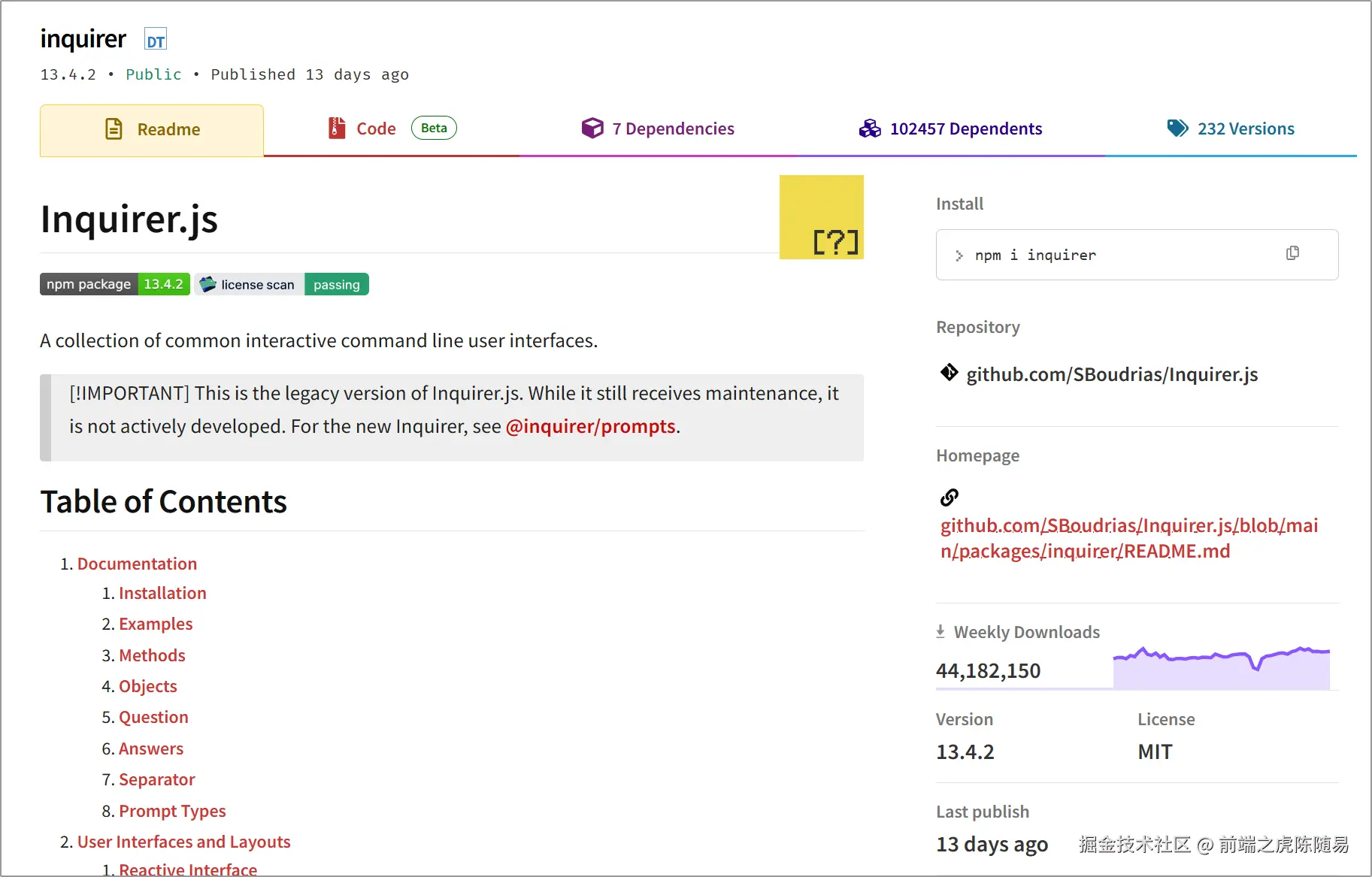Click the DT TypeScript definitions badge

coord(155,41)
